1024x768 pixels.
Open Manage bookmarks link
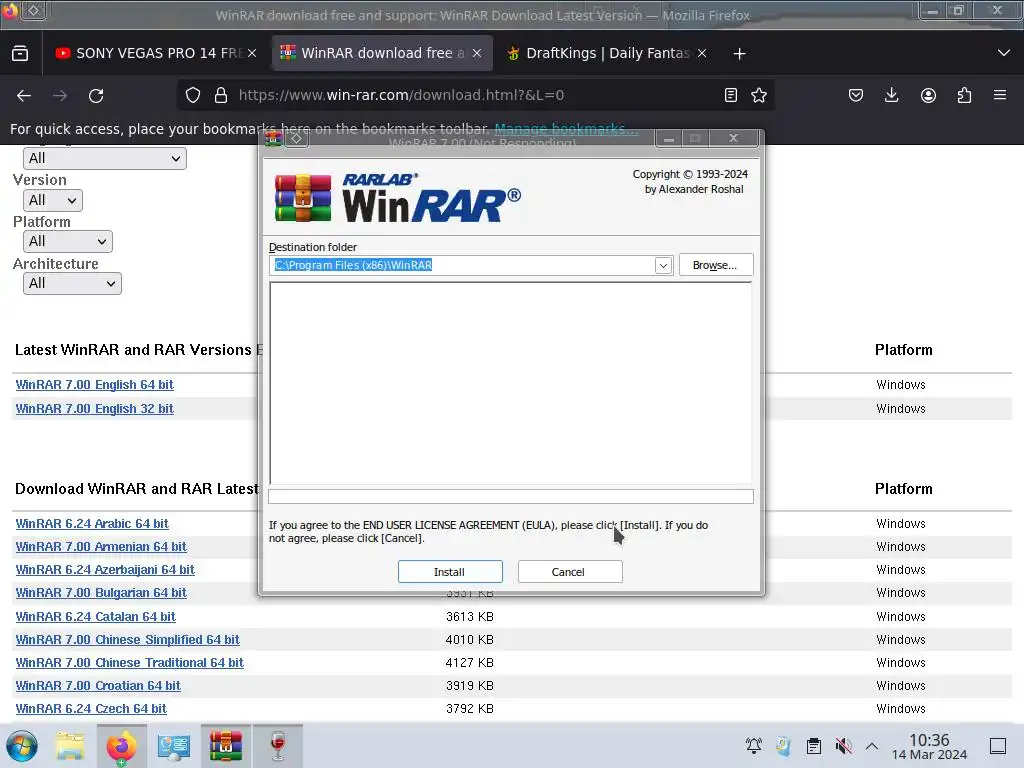(566, 129)
